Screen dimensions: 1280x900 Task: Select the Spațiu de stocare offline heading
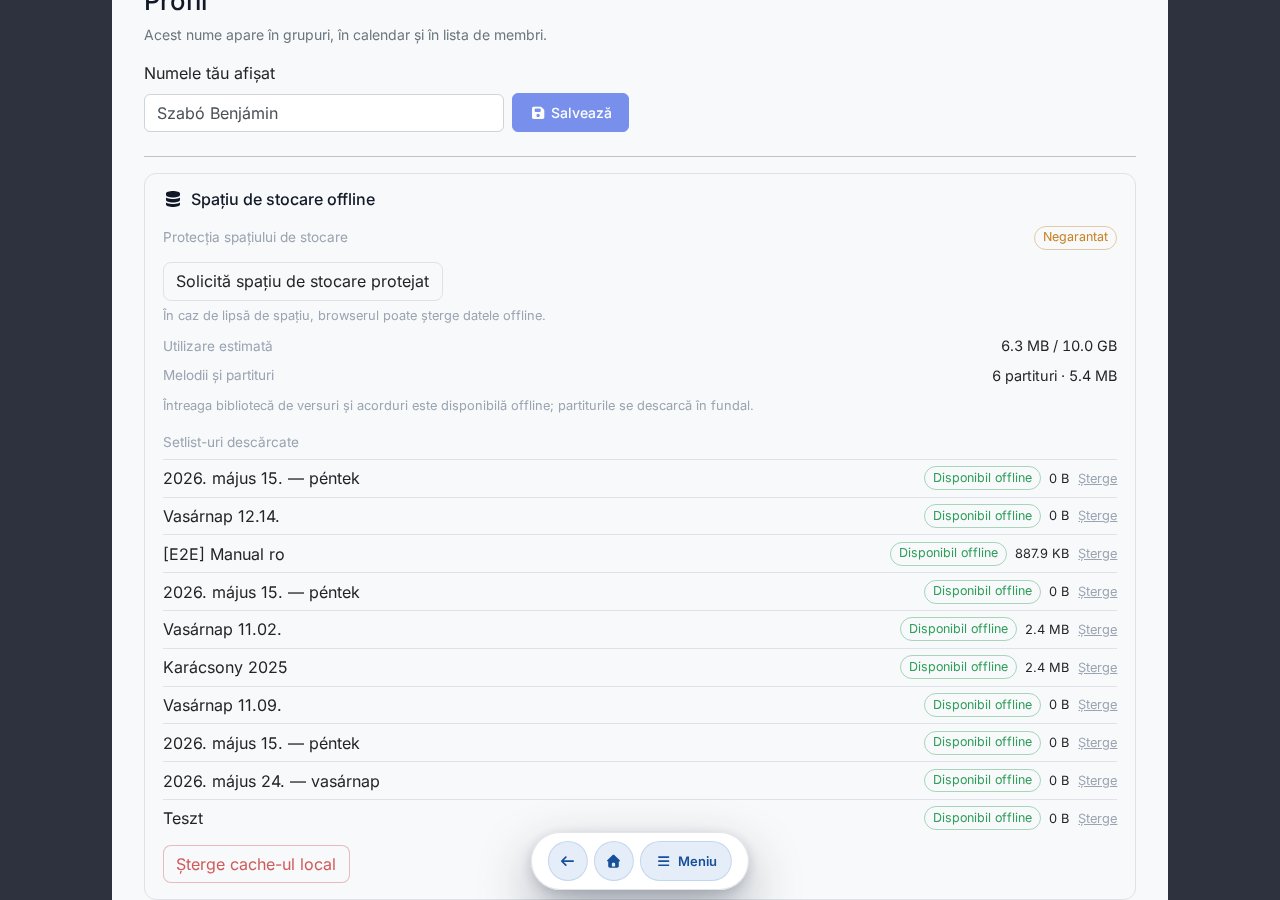point(283,199)
